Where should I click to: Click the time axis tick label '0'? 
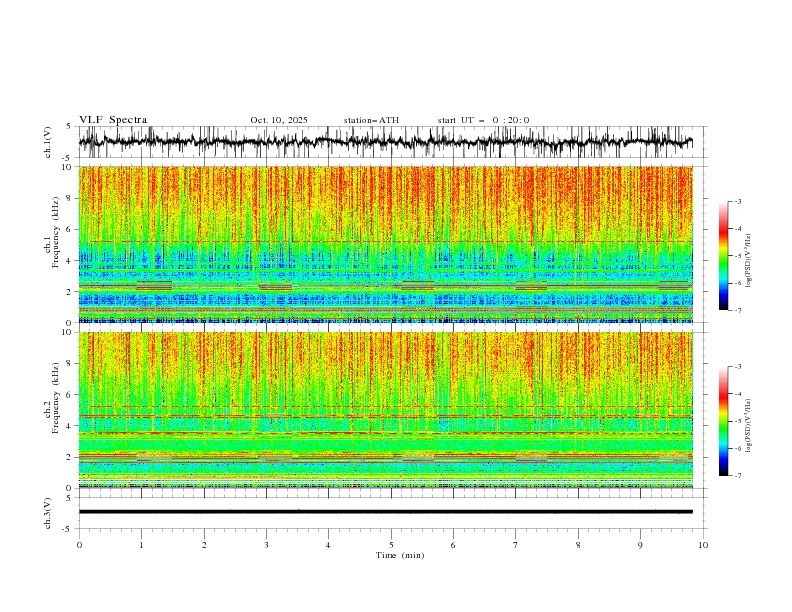79,545
